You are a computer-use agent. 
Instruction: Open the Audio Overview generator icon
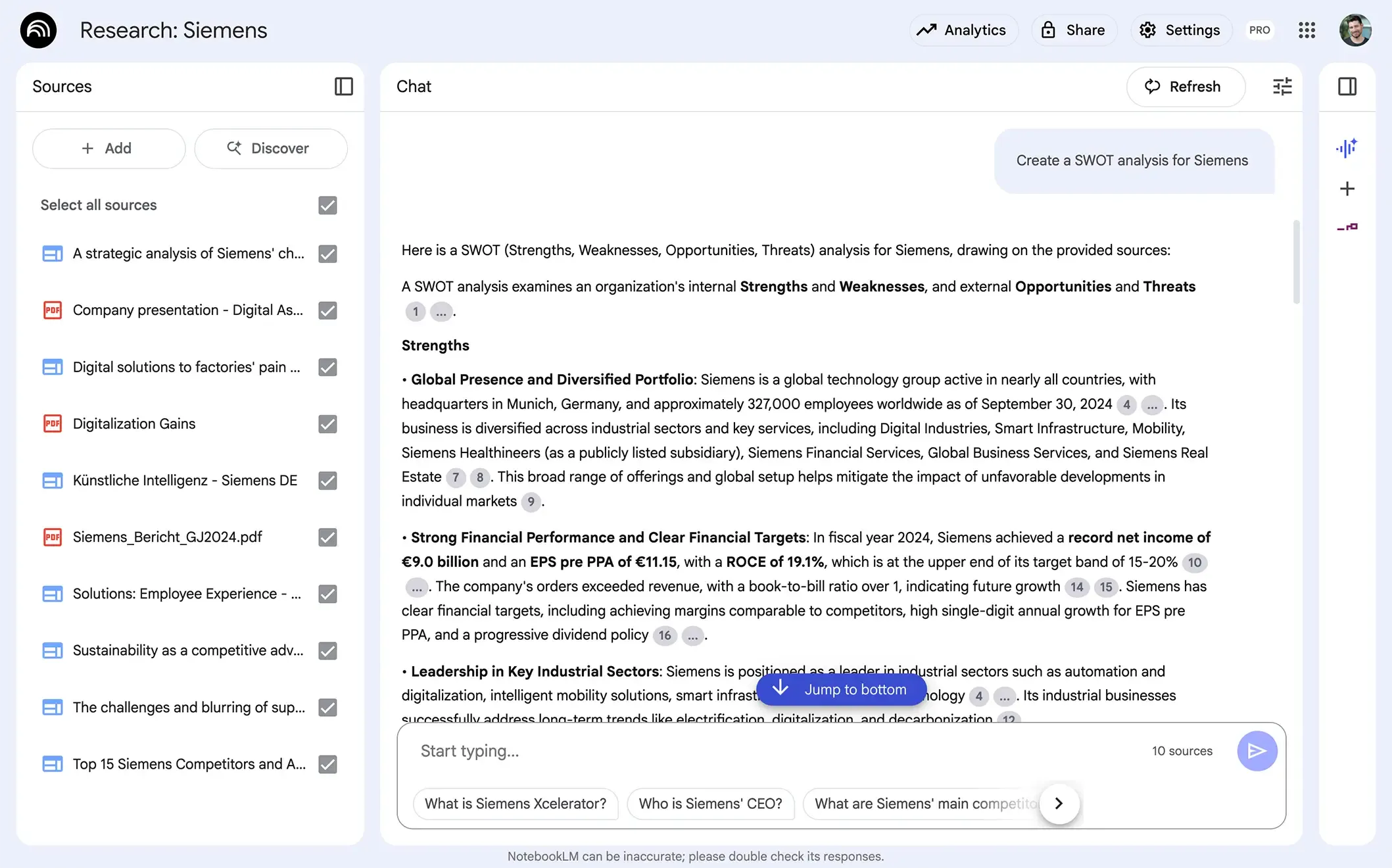pyautogui.click(x=1347, y=148)
